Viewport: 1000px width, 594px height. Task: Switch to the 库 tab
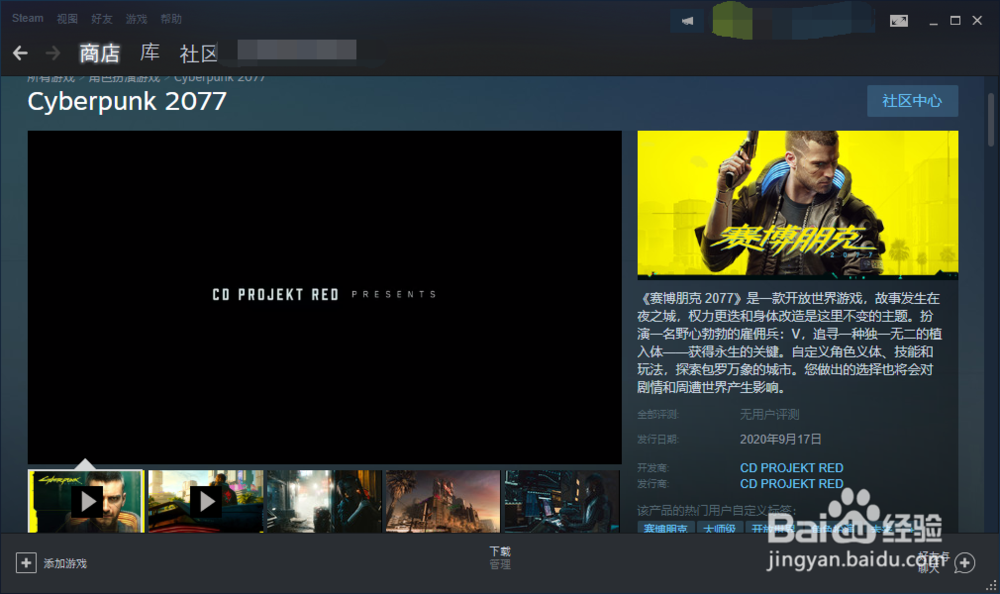(150, 53)
